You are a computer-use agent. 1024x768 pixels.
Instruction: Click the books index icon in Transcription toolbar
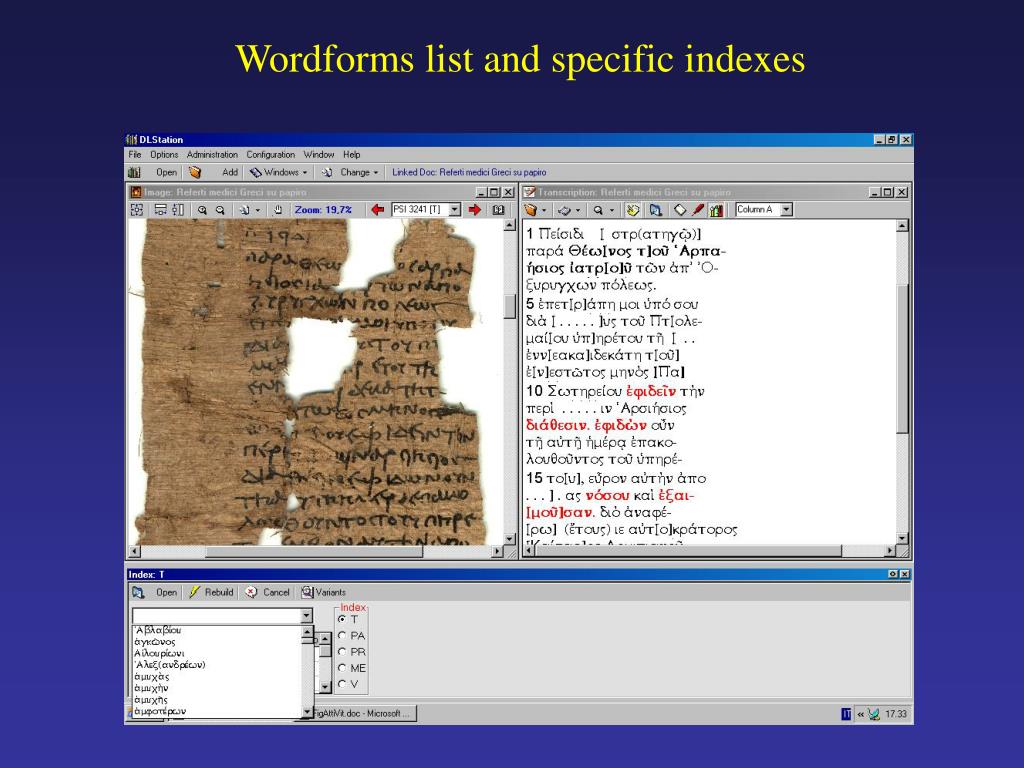[x=716, y=210]
